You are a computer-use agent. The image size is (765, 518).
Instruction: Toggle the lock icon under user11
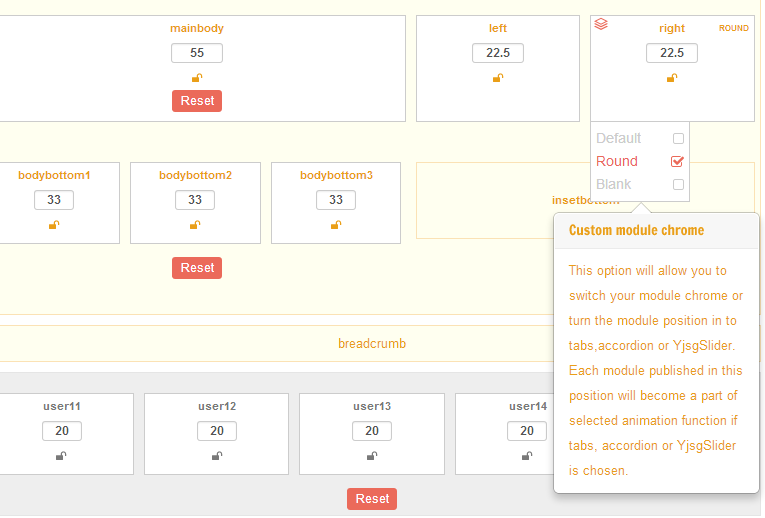[x=61, y=456]
